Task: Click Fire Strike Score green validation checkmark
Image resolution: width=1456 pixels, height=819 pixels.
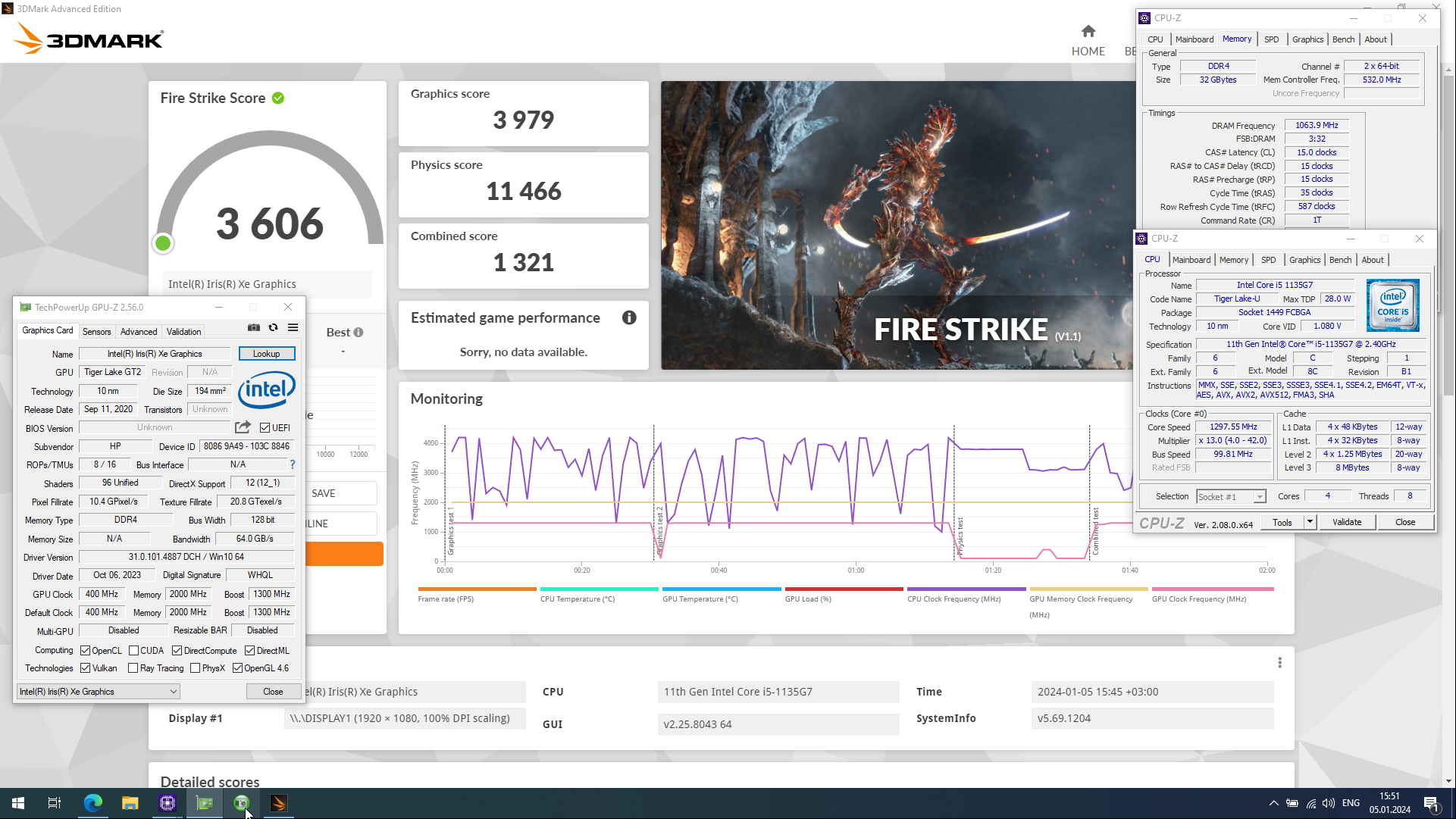Action: coord(278,98)
